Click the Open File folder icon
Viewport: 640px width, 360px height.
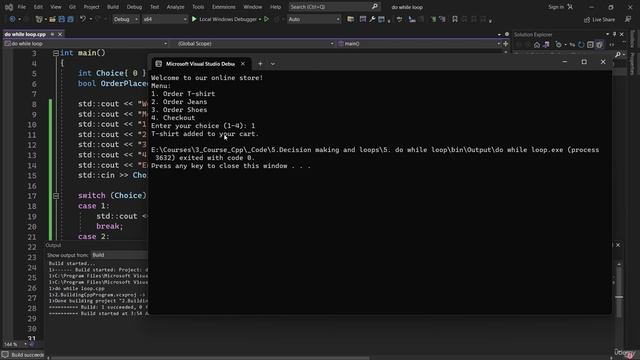click(52, 19)
